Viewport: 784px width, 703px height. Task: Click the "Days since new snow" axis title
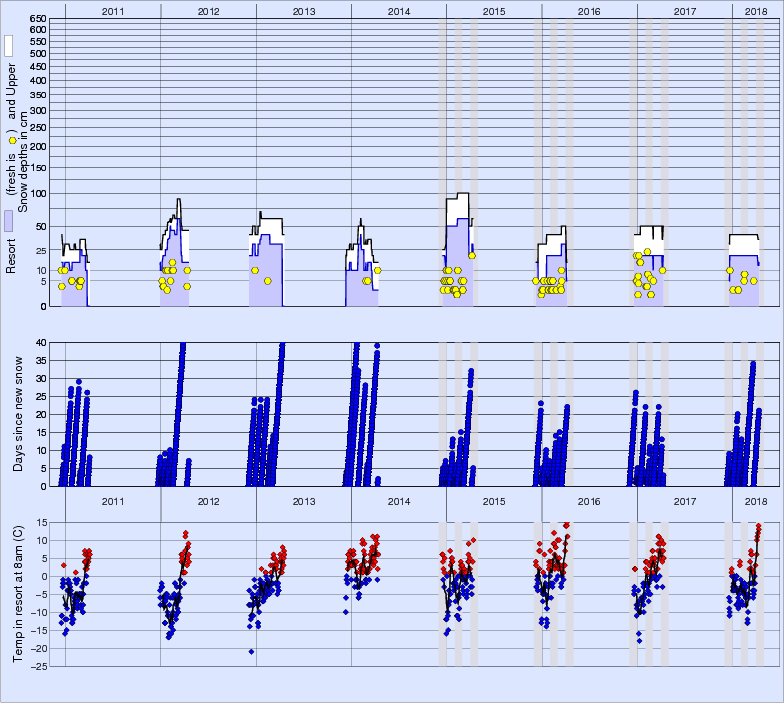[18, 414]
